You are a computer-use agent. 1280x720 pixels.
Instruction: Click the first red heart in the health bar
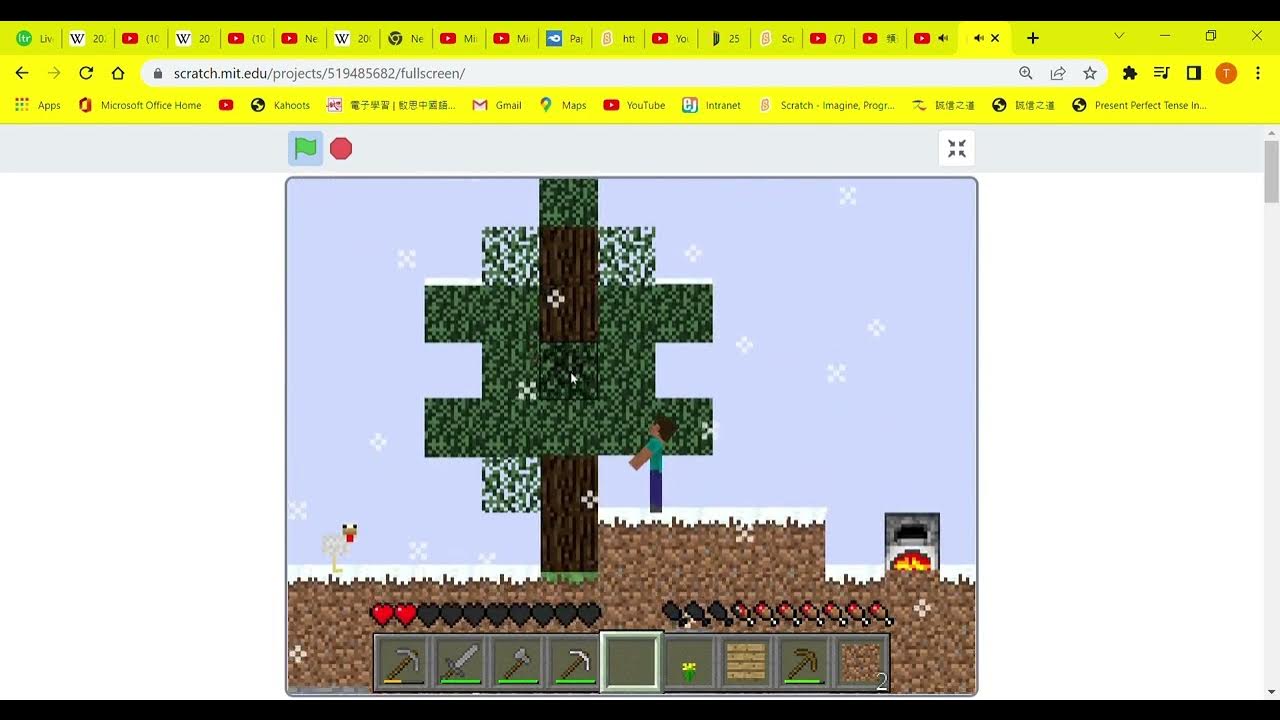(382, 614)
